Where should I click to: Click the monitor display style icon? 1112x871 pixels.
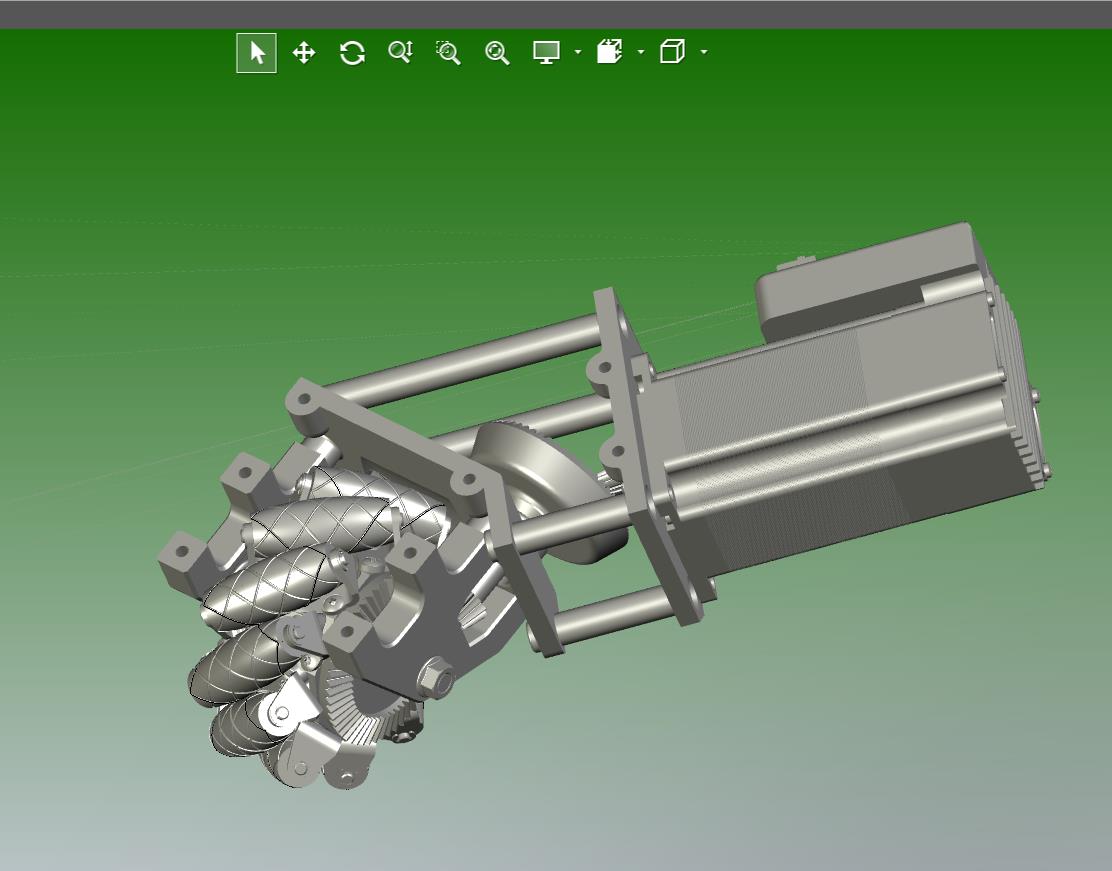(x=546, y=52)
